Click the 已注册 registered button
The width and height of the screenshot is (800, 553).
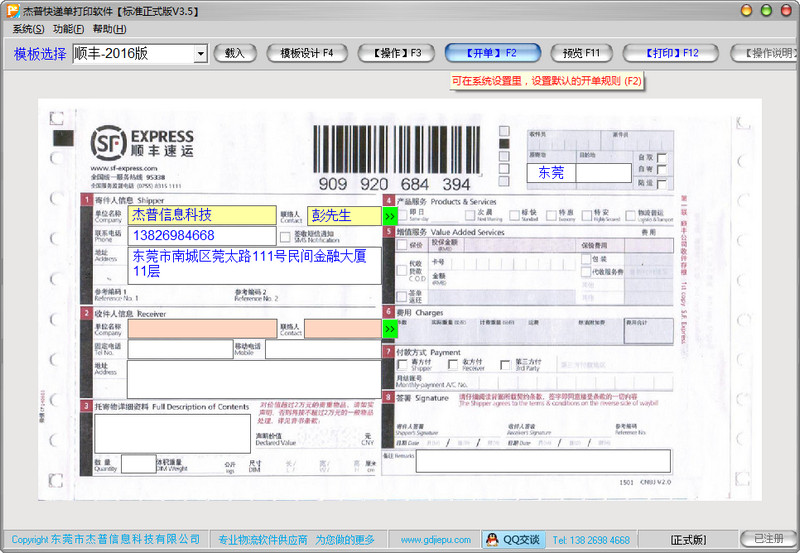click(769, 539)
